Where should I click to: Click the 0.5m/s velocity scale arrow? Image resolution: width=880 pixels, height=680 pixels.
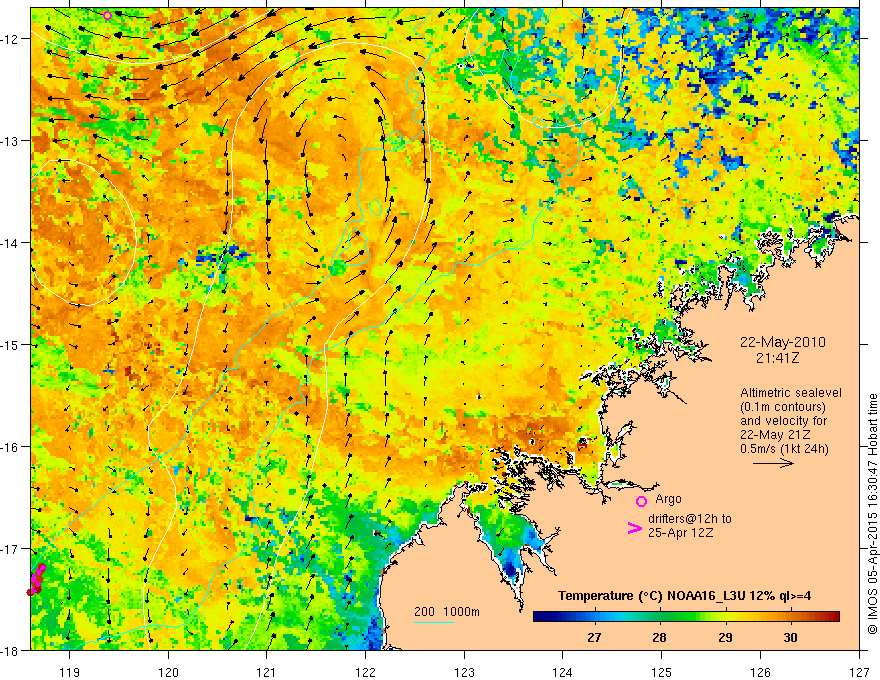pyautogui.click(x=773, y=463)
